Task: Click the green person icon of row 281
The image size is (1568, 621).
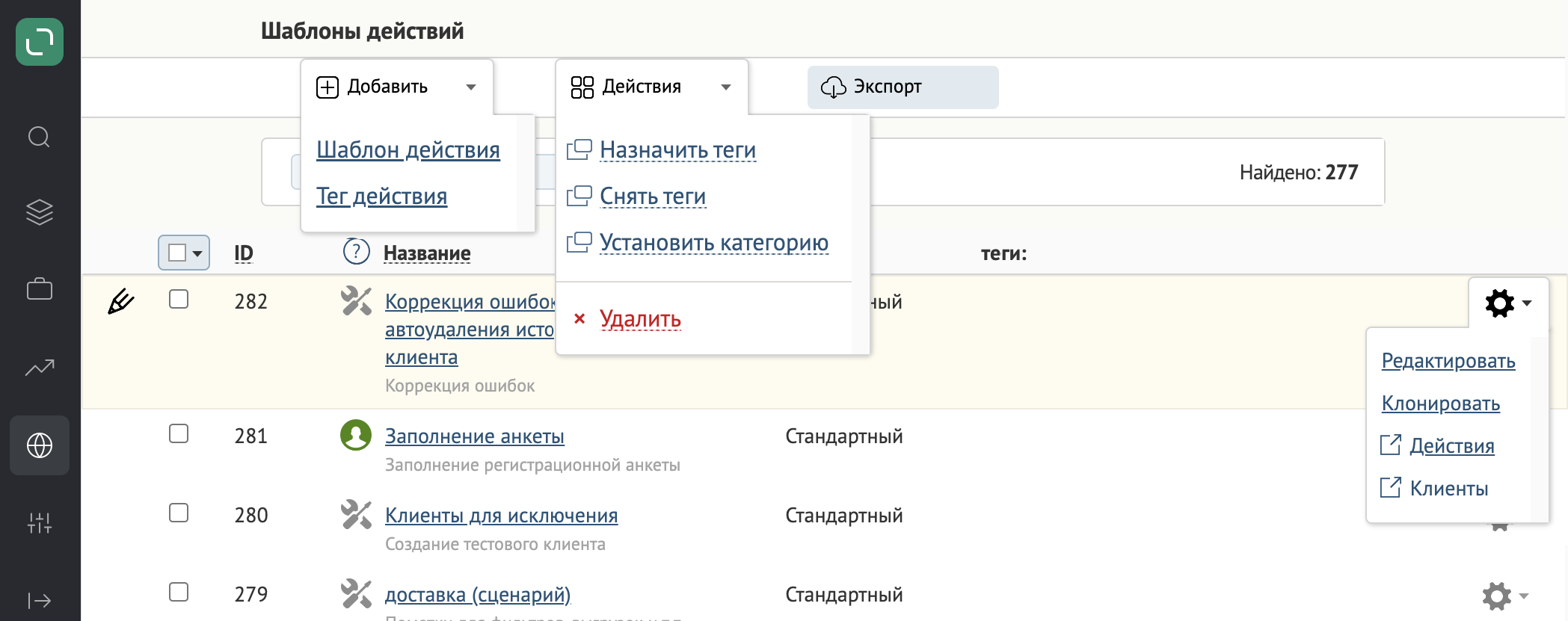Action: pos(356,435)
